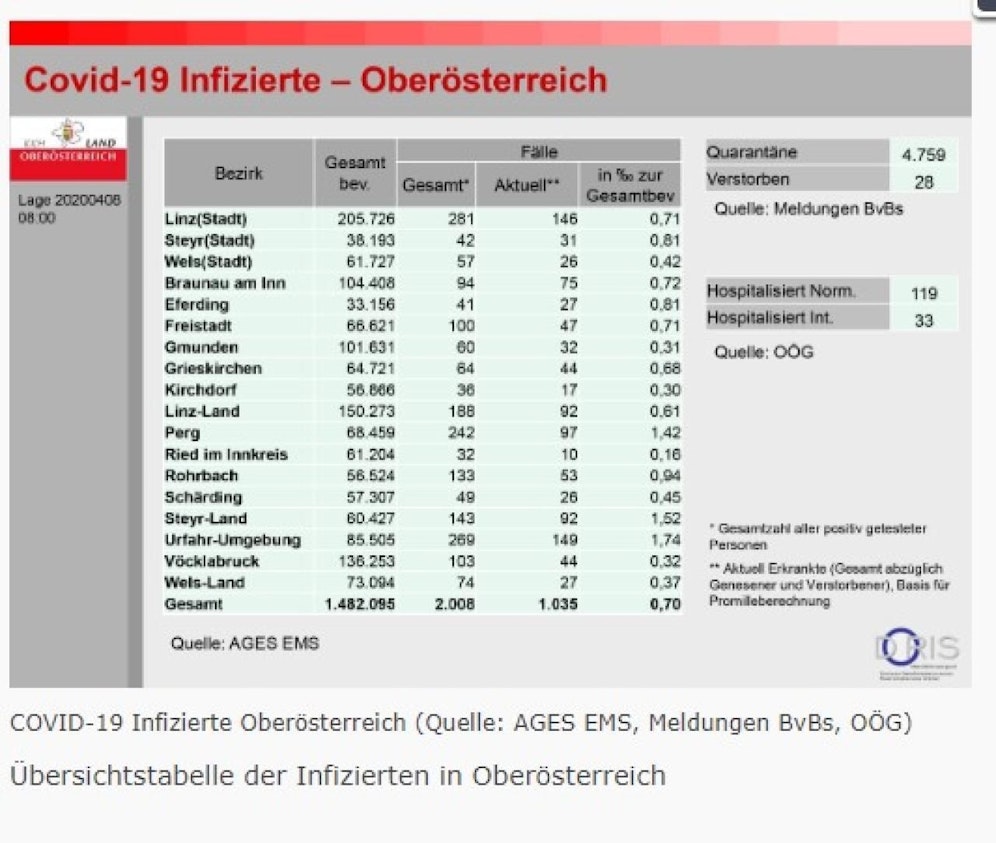Select the red OBERÖSTERREICH banner icon
The height and width of the screenshot is (843, 996).
tap(69, 158)
